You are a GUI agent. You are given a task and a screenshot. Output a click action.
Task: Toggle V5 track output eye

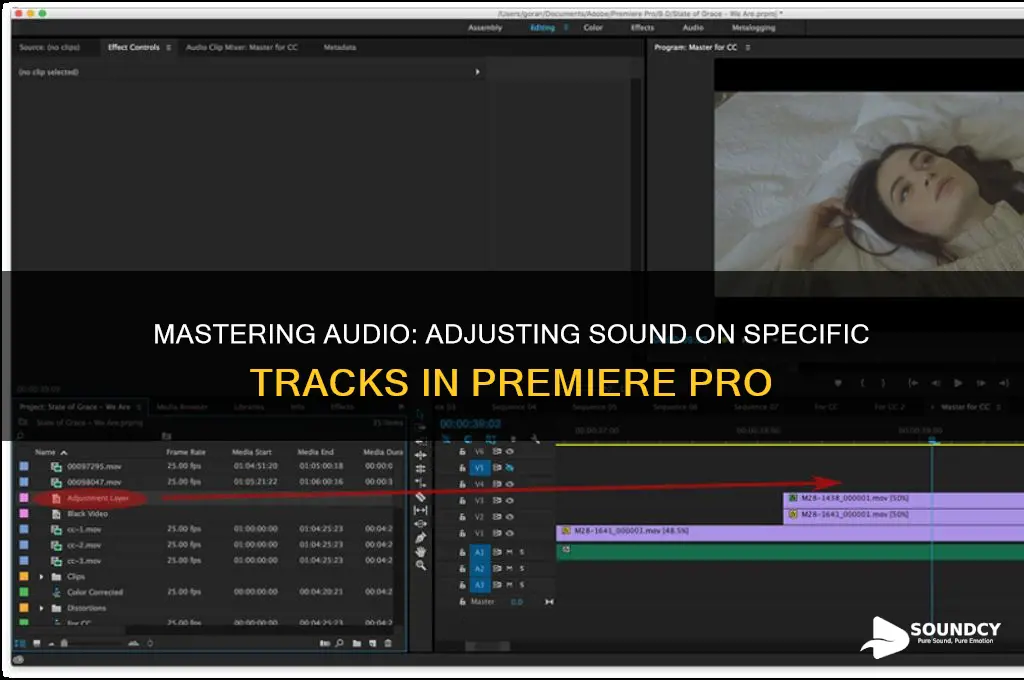click(509, 468)
